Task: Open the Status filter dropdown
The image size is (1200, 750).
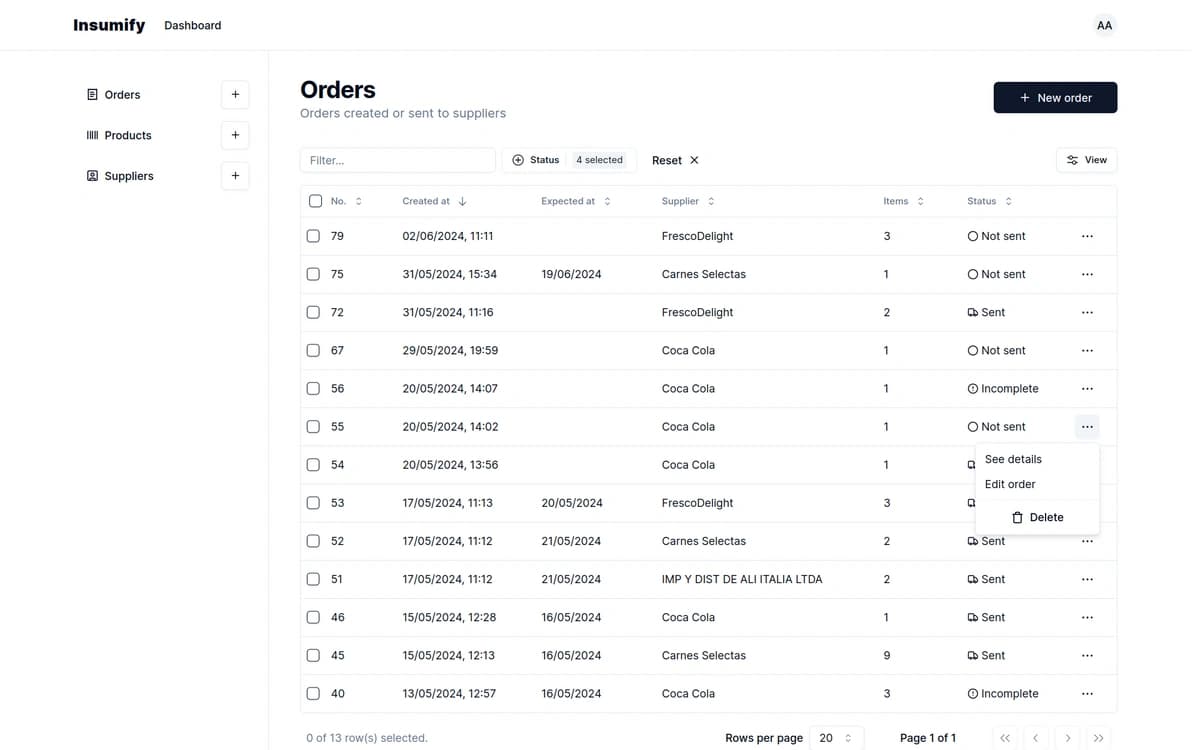Action: 569,160
